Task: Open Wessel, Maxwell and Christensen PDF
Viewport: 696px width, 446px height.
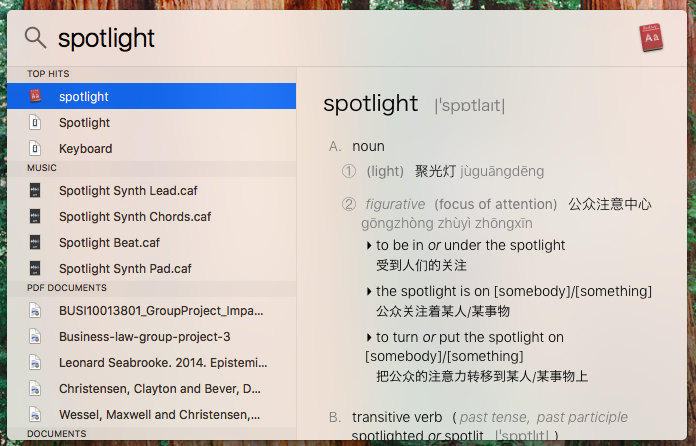Action: (151, 414)
